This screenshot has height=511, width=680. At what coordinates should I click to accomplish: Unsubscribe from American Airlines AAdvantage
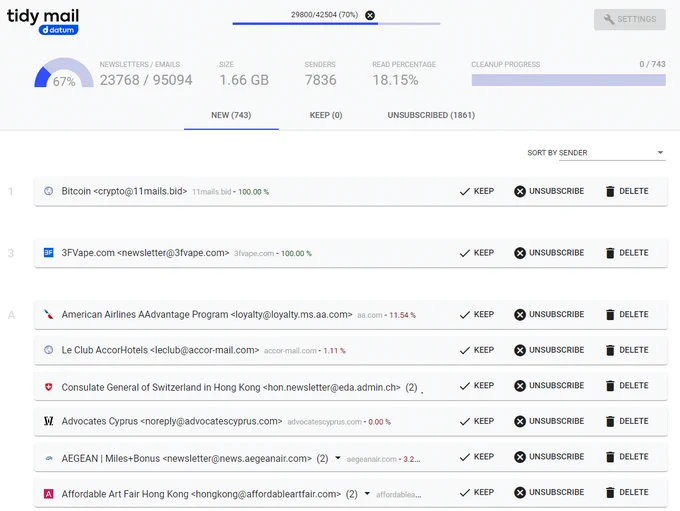pyautogui.click(x=549, y=314)
